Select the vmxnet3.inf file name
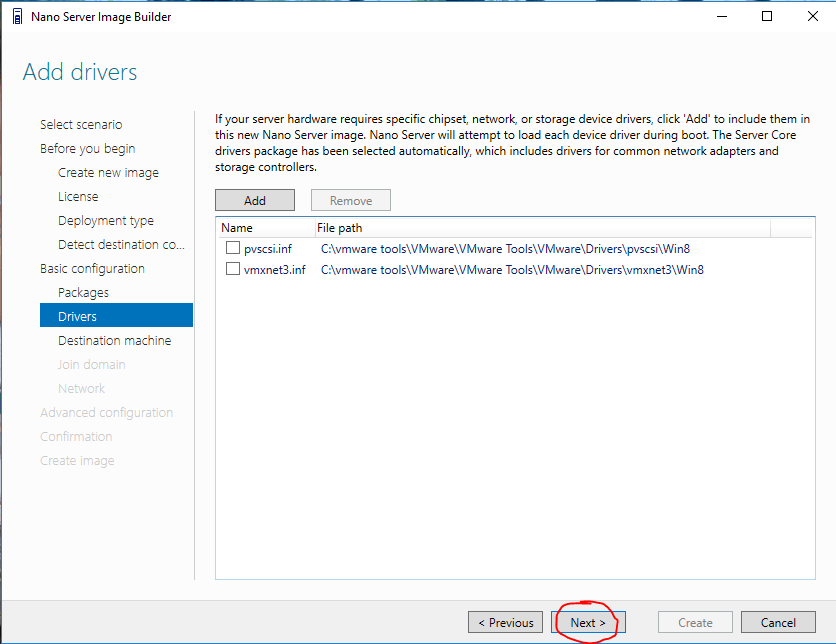 pos(275,270)
